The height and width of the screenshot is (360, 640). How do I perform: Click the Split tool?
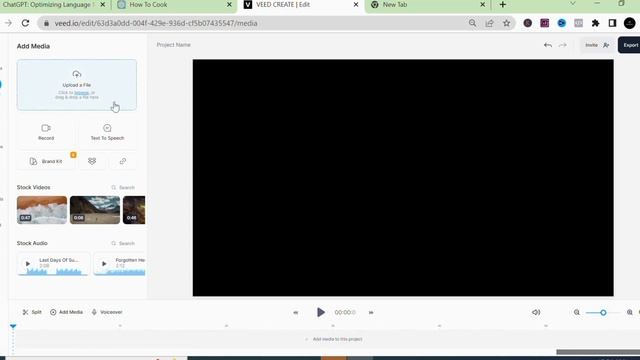tap(32, 312)
